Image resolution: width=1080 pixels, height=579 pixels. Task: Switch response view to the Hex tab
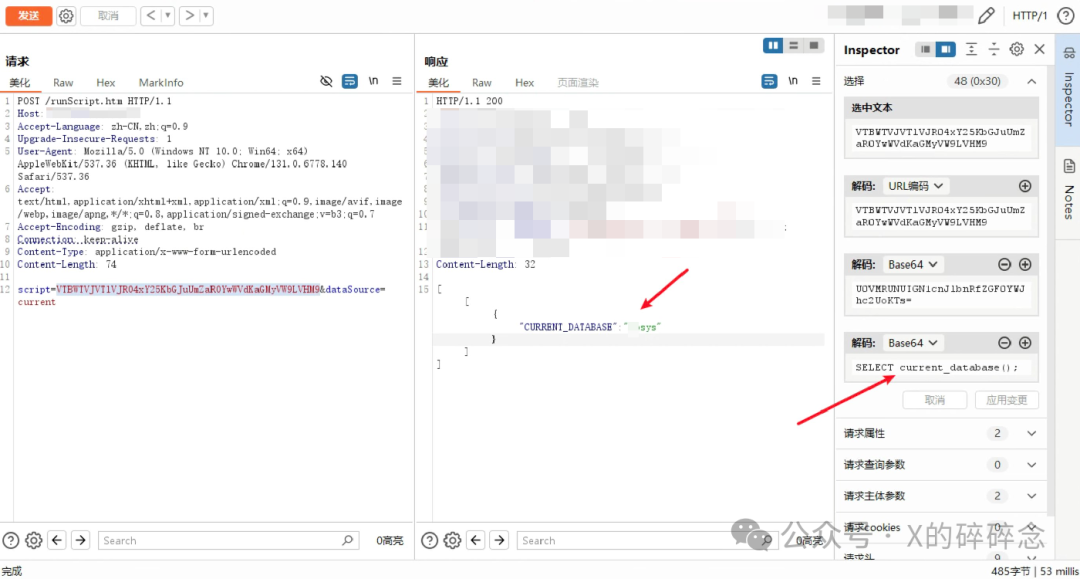[x=524, y=82]
